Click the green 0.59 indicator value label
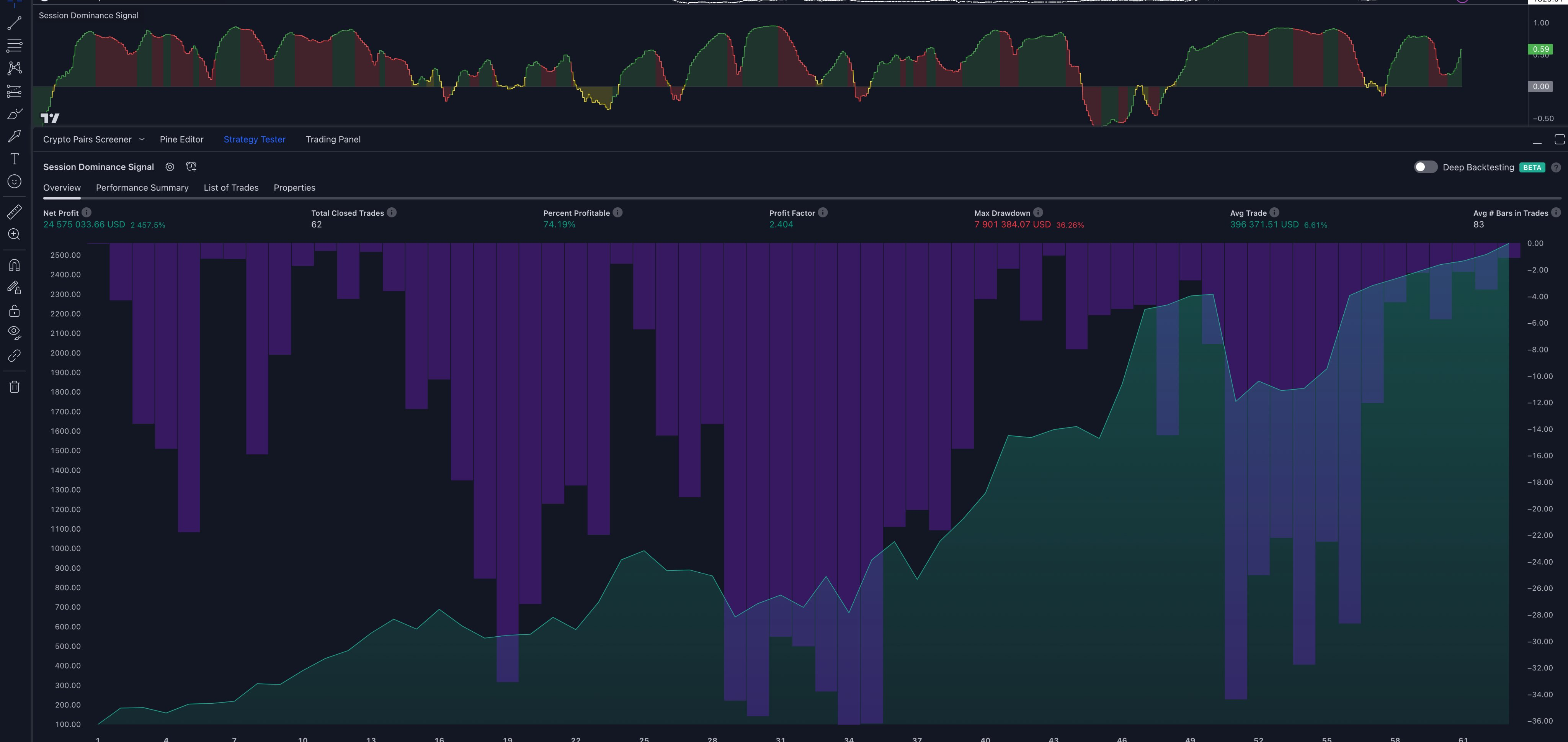Screen dimensions: 1568x742 (1540, 49)
